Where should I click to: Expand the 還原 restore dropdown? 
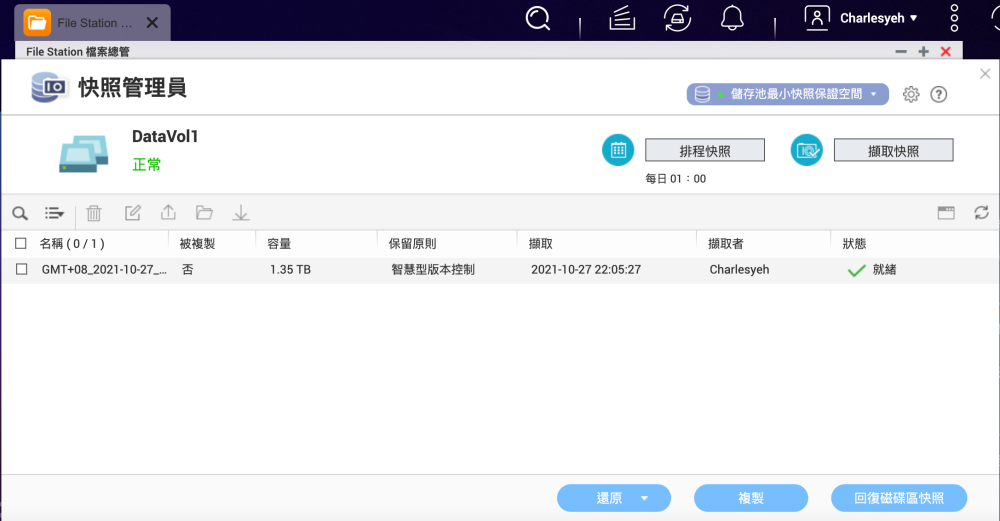click(644, 498)
